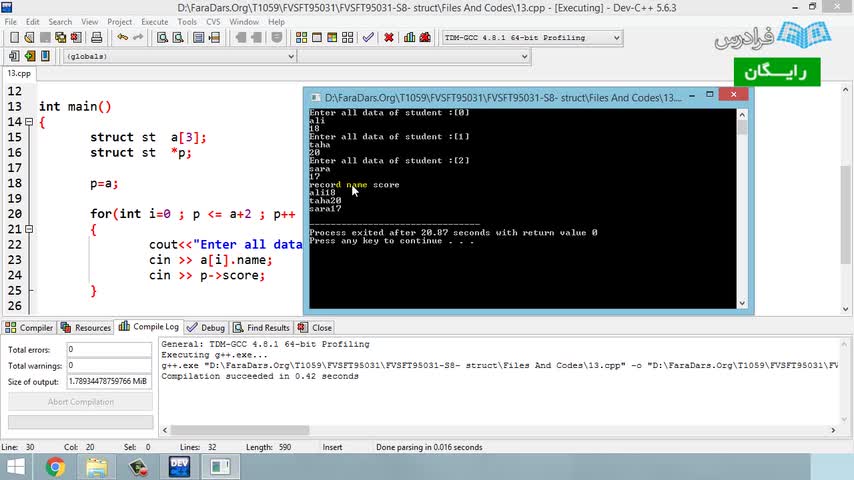Viewport: 854px width, 480px height.
Task: Switch to the Debug tab
Action: [206, 327]
